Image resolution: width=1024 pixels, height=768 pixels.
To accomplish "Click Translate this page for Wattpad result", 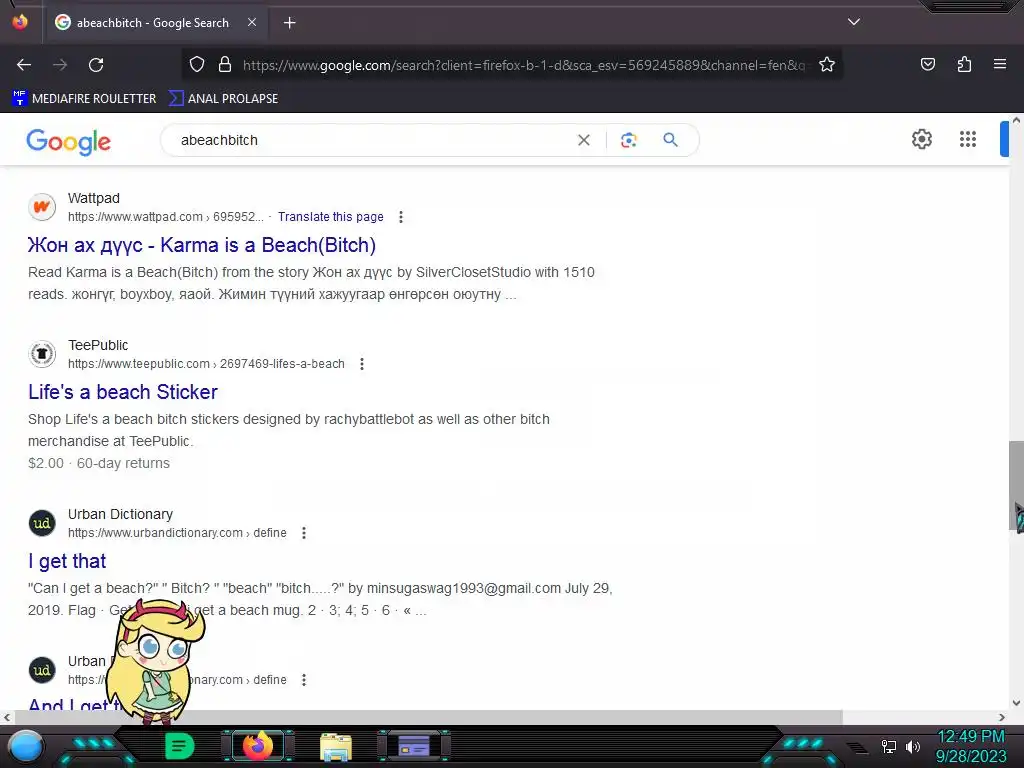I will 330,217.
